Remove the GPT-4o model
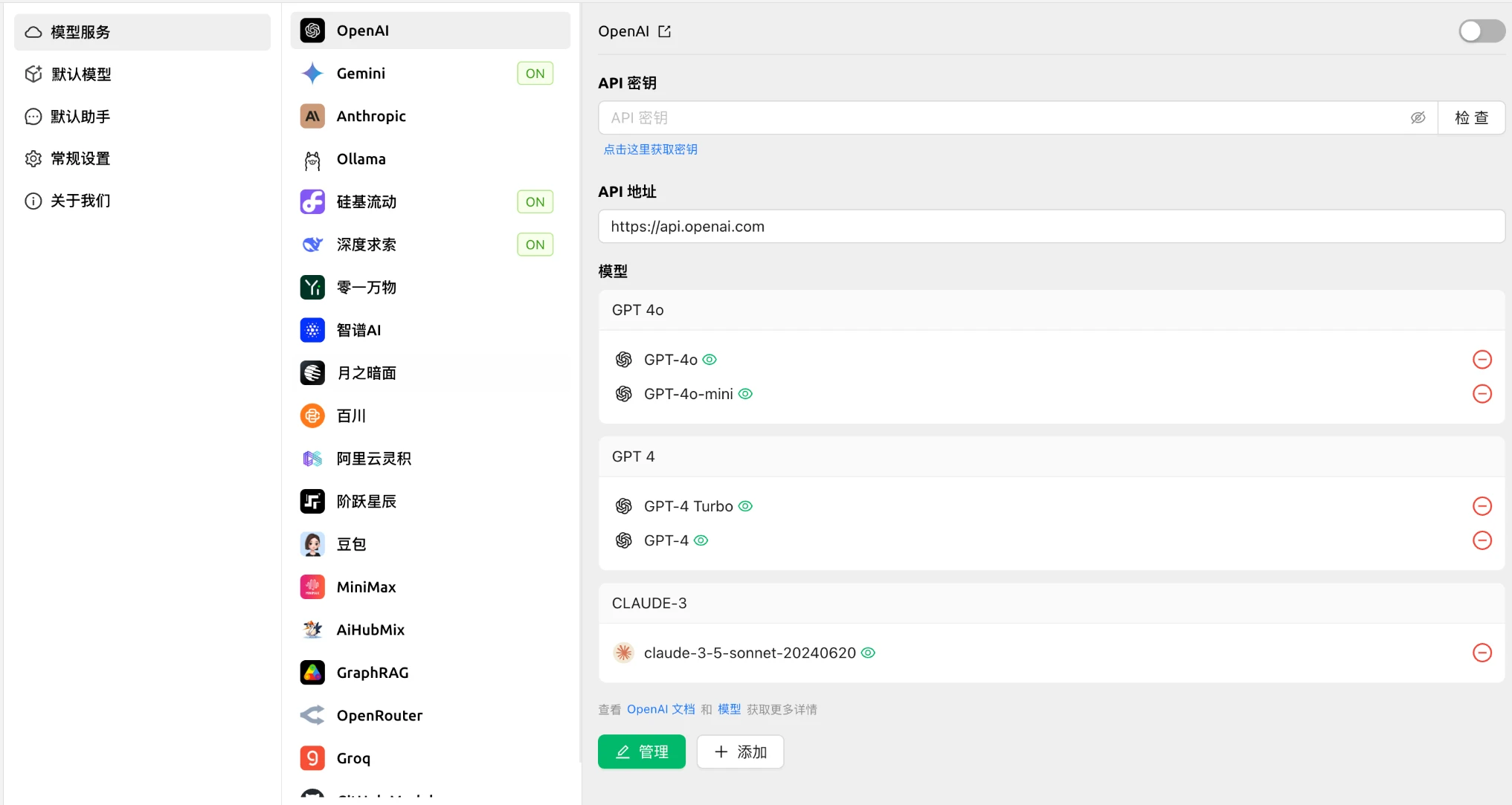 pos(1482,360)
